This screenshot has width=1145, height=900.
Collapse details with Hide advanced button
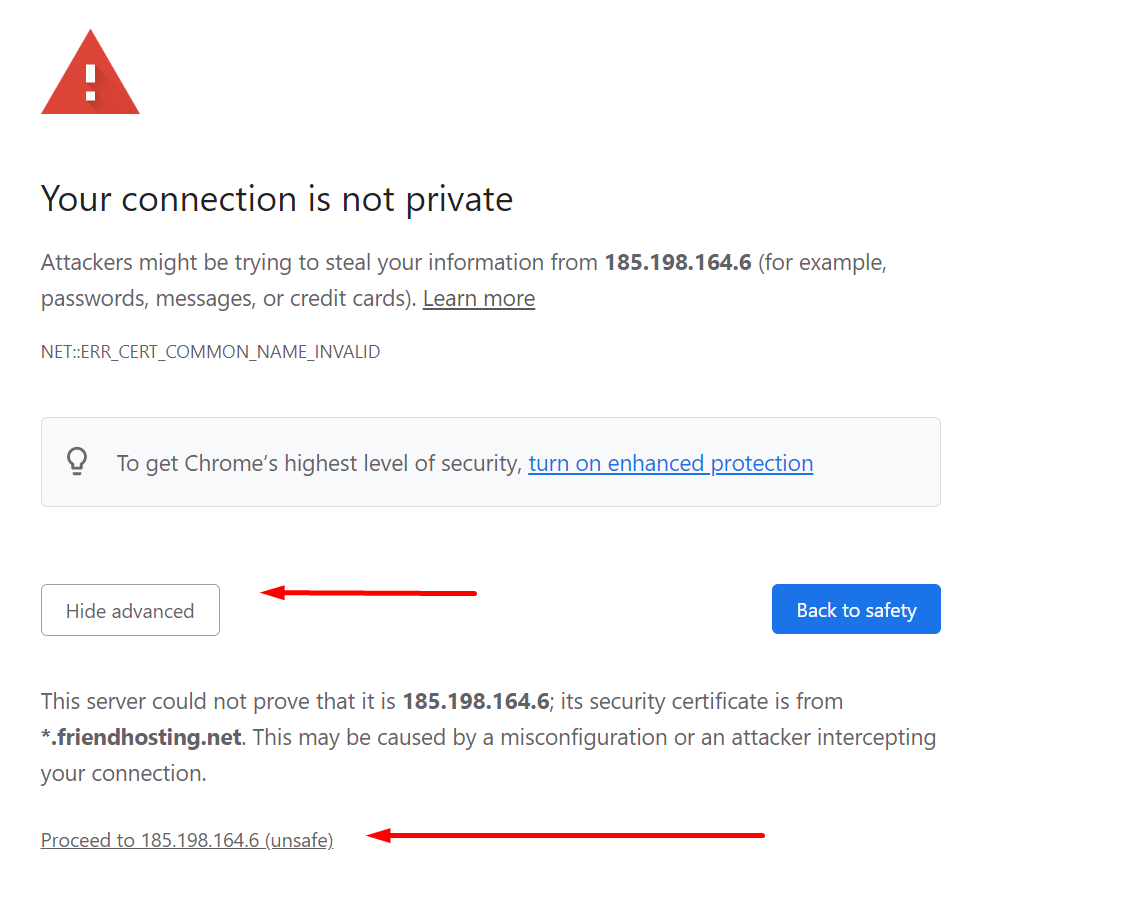coord(130,610)
